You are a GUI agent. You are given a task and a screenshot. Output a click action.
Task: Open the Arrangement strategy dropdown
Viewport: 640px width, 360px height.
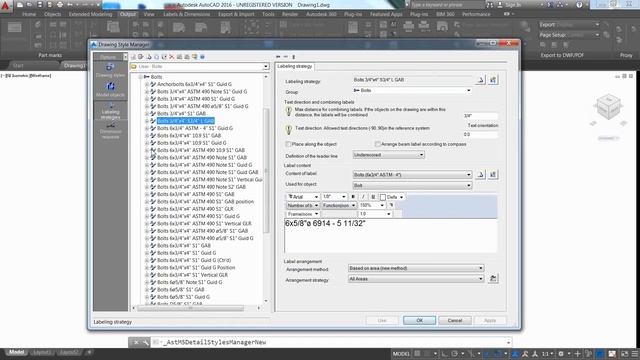click(416, 279)
